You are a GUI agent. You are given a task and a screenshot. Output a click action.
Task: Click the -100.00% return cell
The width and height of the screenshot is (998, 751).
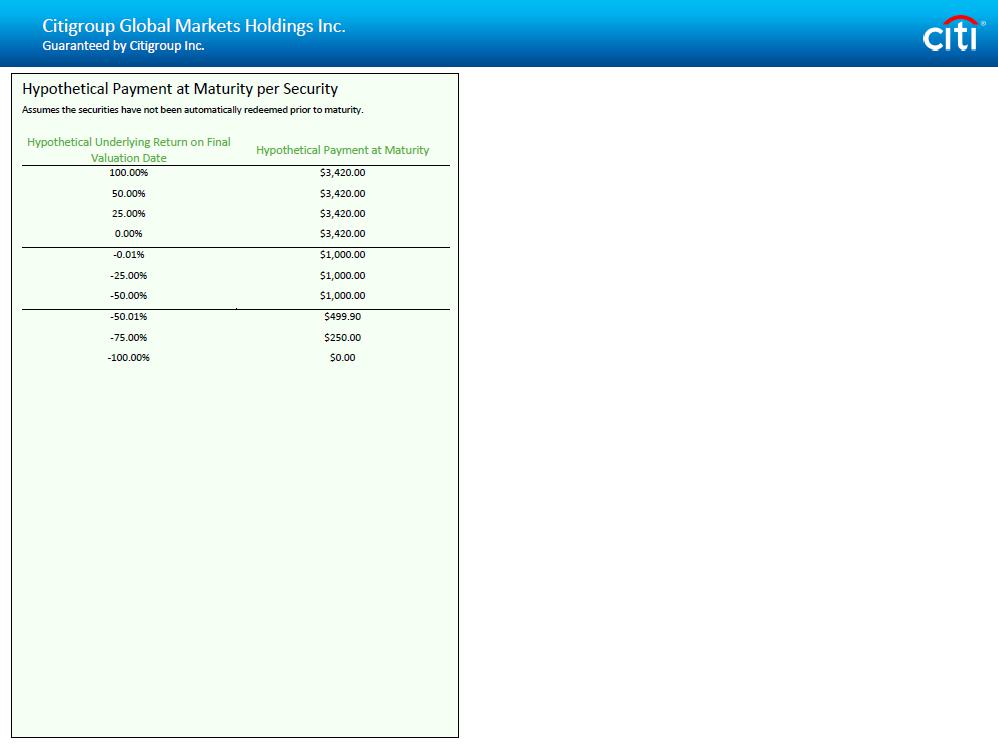click(129, 358)
